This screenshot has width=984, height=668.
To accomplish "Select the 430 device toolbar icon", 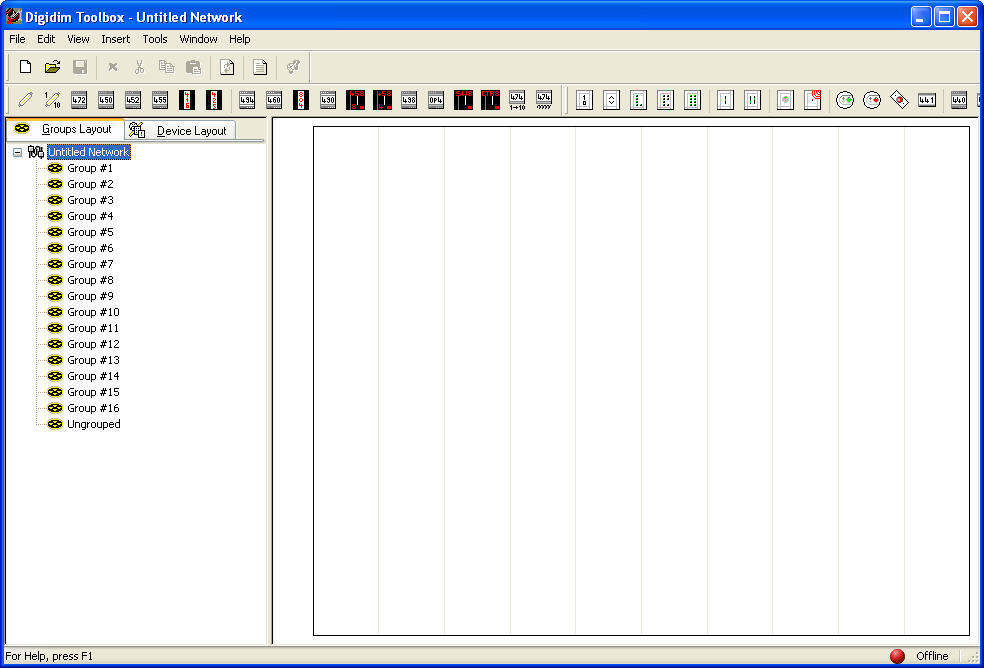I will coord(329,100).
